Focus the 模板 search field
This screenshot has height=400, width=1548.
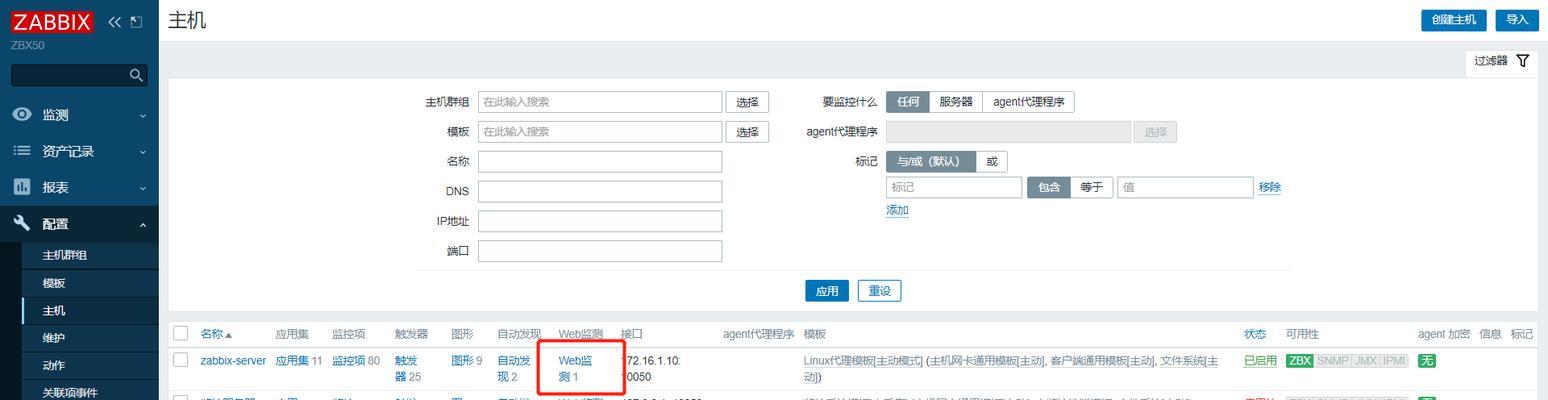click(x=600, y=132)
